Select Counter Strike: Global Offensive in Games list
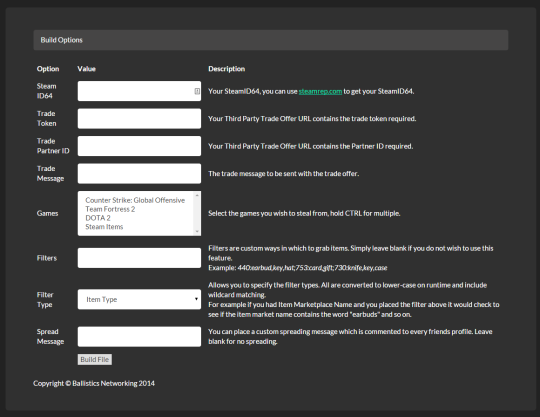This screenshot has height=417, width=540. 135,200
